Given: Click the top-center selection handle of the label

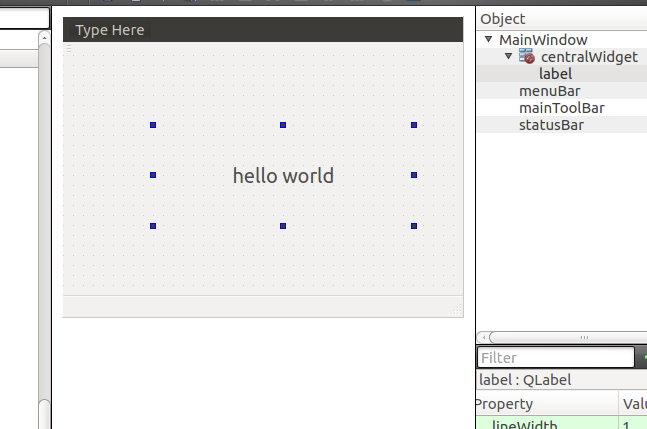Looking at the screenshot, I should [x=283, y=125].
